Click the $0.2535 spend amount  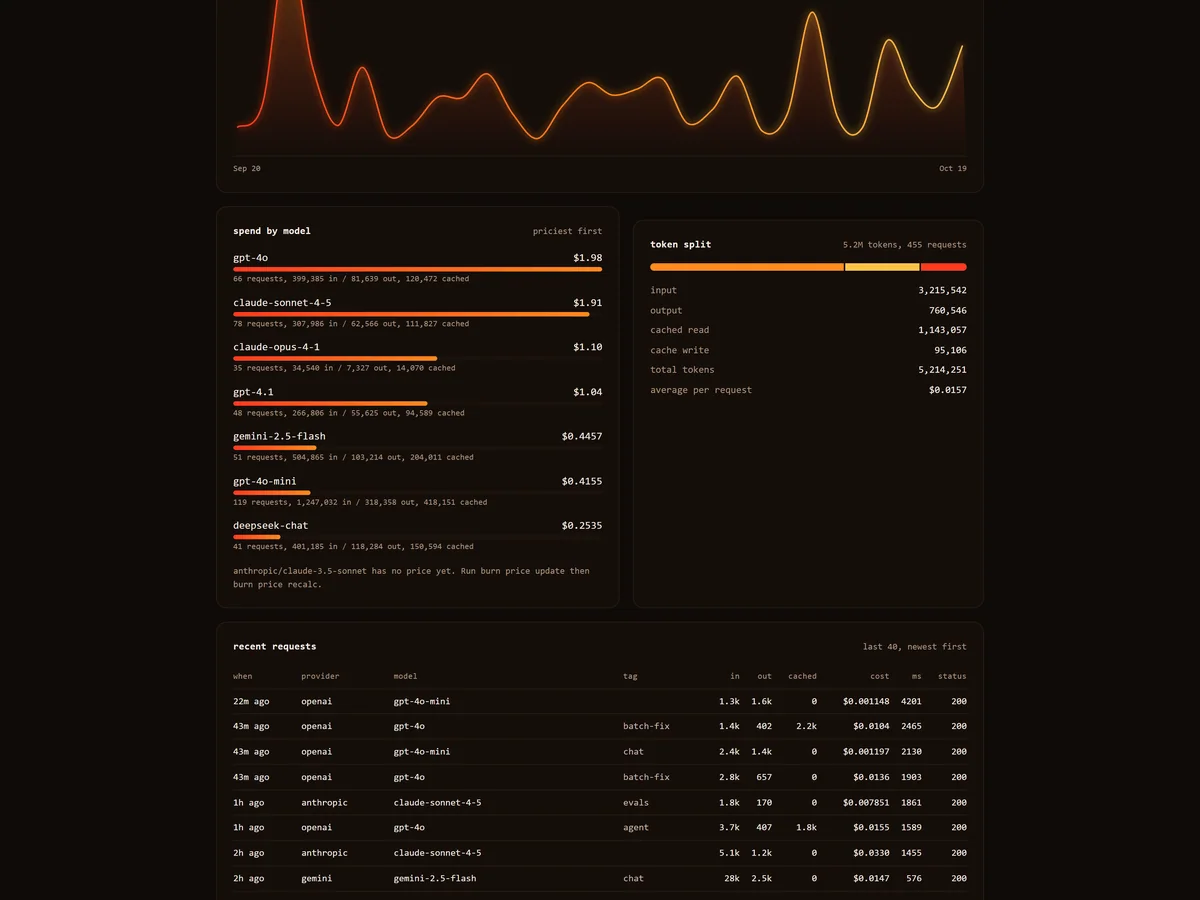[x=582, y=525]
